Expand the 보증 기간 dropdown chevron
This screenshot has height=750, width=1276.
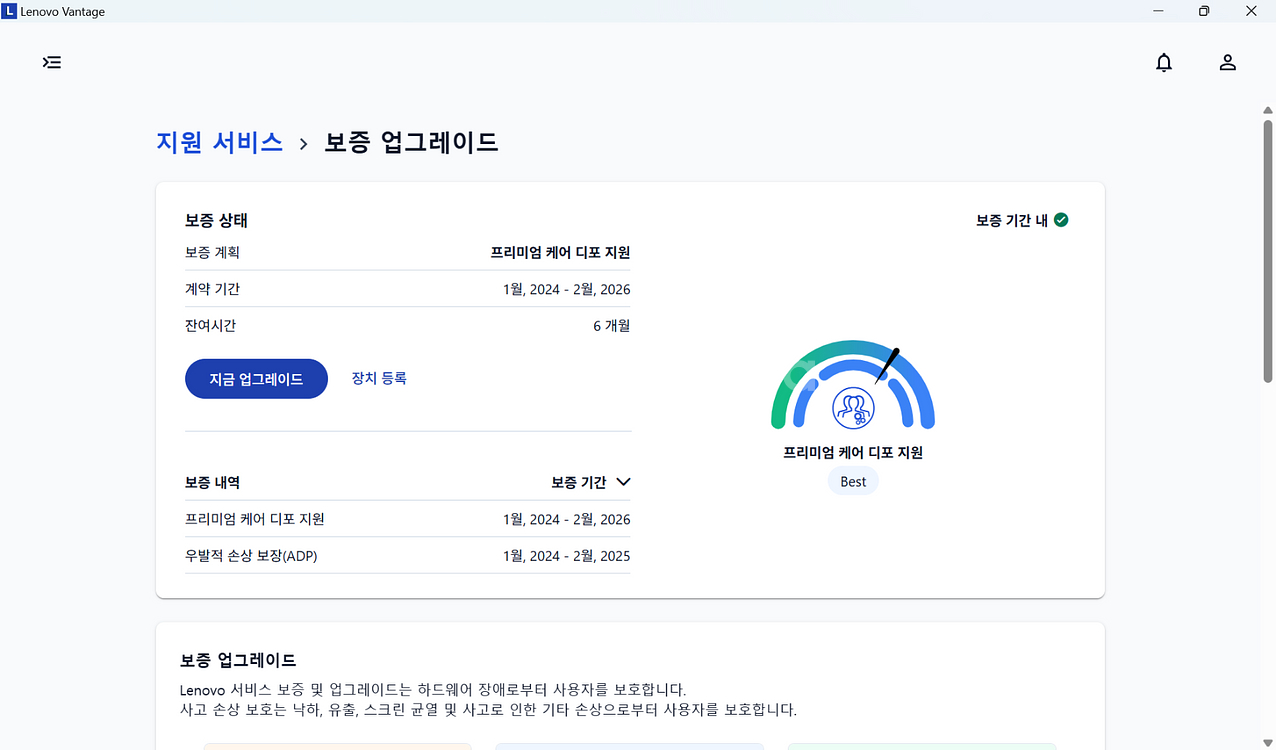[x=623, y=482]
